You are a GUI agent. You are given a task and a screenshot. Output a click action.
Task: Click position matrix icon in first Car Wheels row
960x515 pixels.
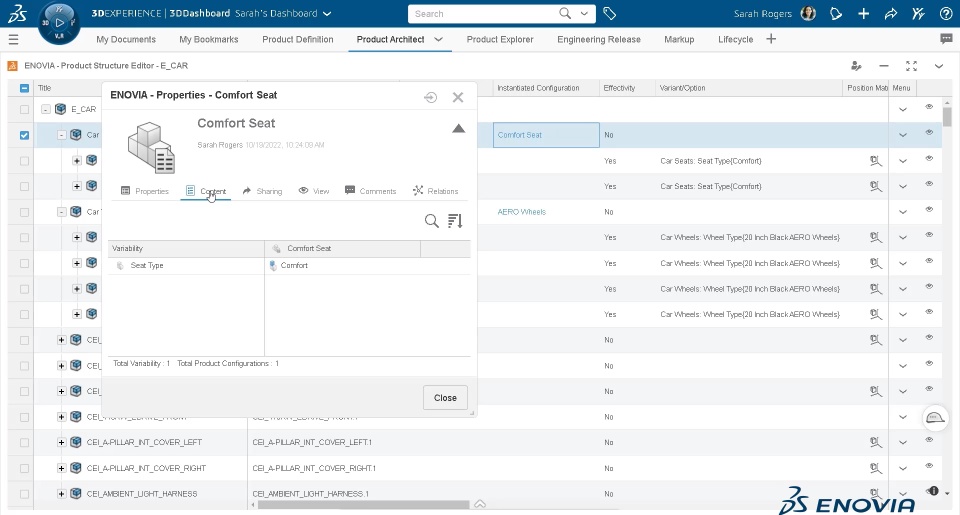(876, 238)
